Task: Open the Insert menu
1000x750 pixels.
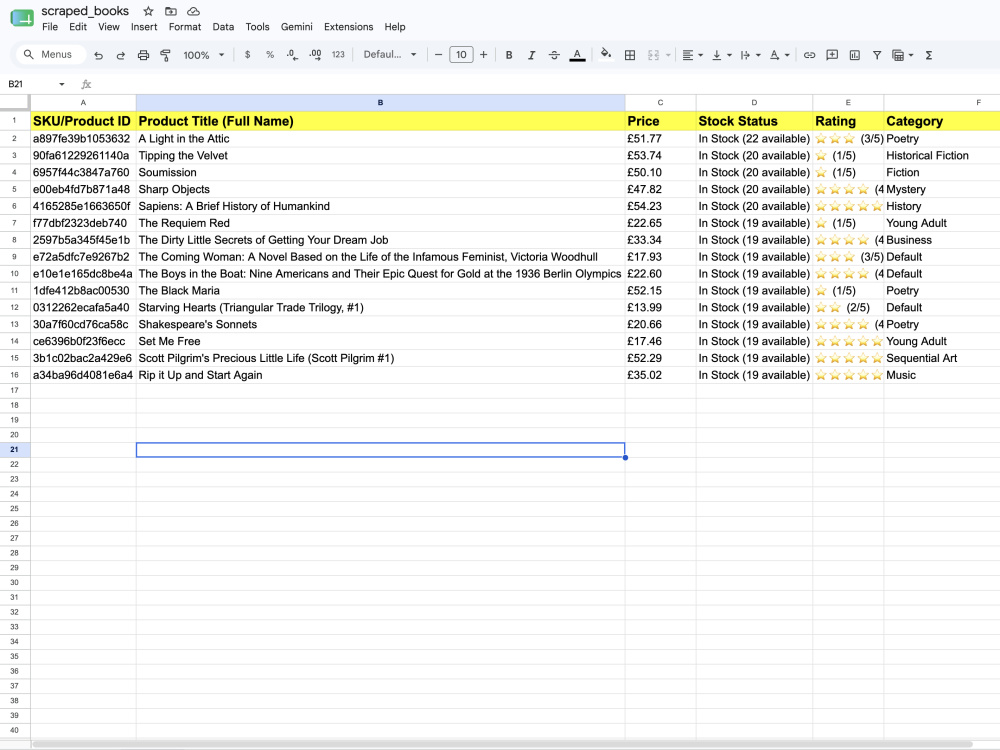Action: [144, 27]
